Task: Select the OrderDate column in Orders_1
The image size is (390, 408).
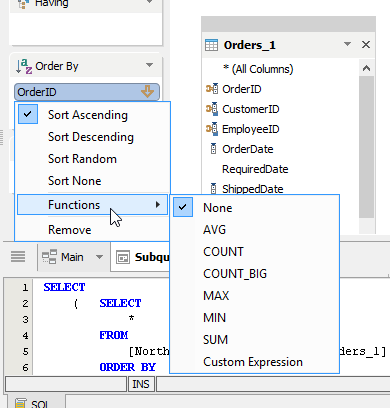Action: [248, 149]
